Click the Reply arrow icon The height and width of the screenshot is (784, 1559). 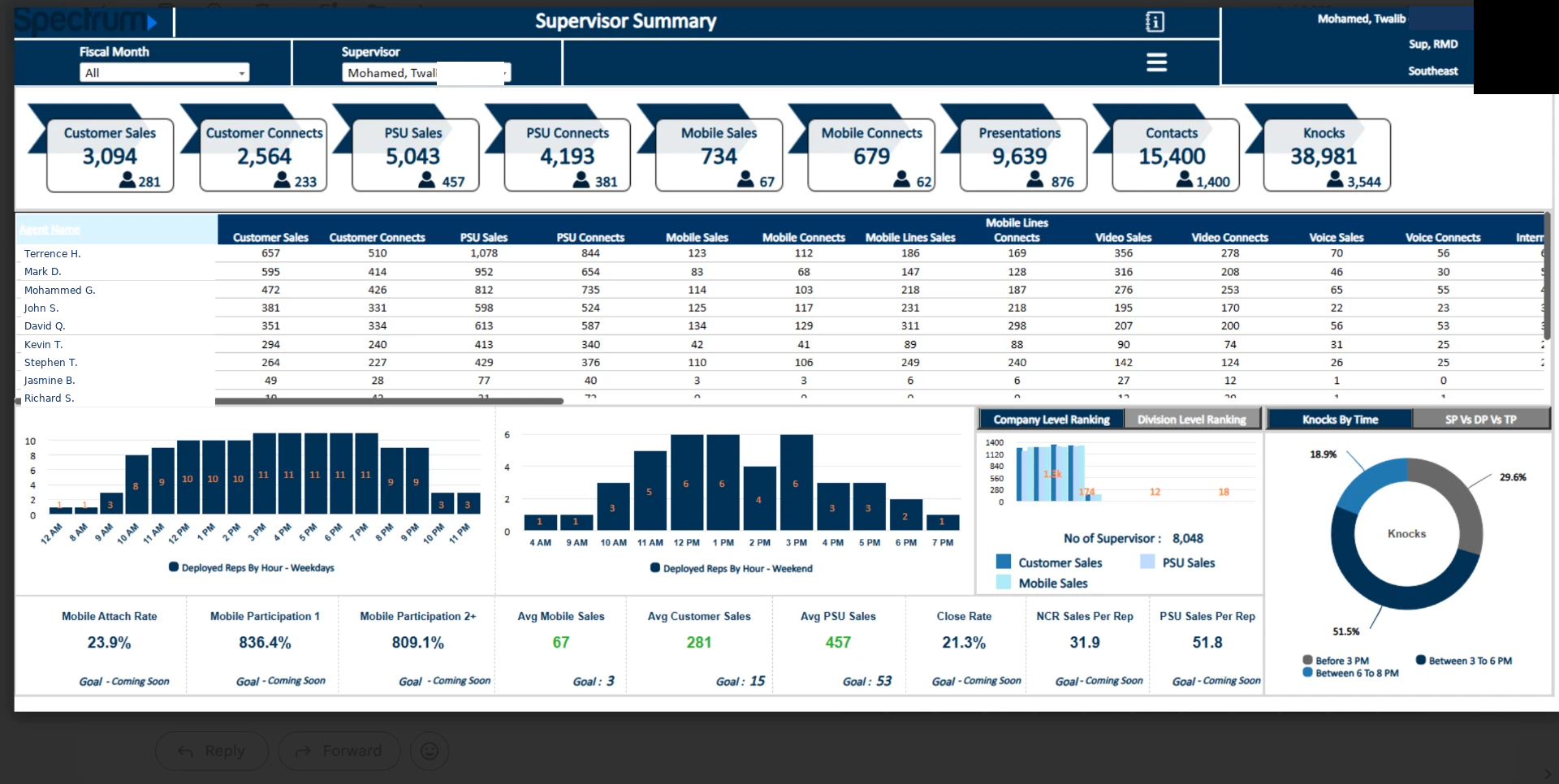tap(185, 752)
